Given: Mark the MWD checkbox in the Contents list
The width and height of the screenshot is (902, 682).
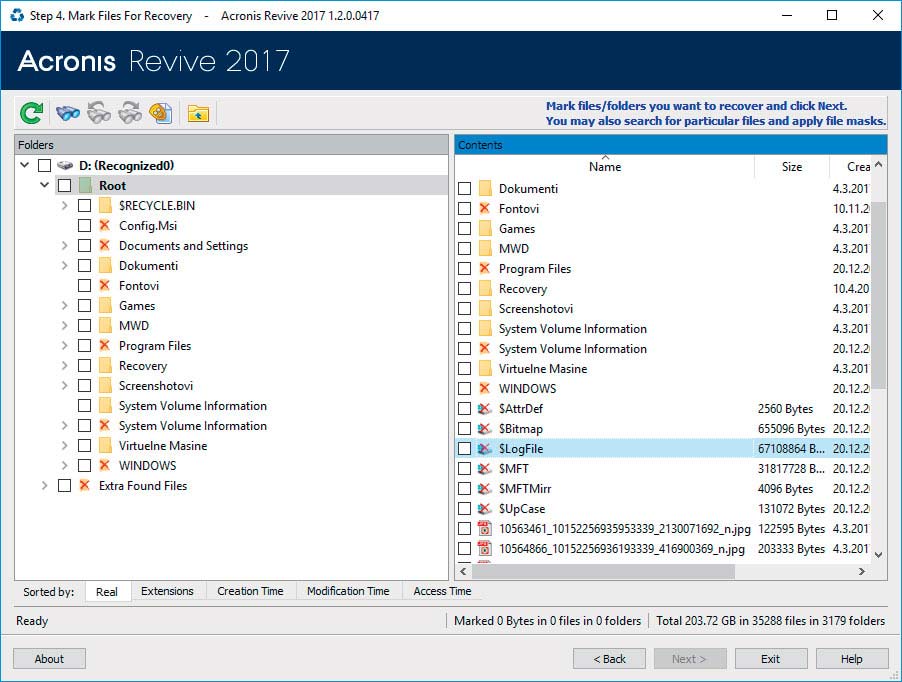Looking at the screenshot, I should click(x=464, y=248).
